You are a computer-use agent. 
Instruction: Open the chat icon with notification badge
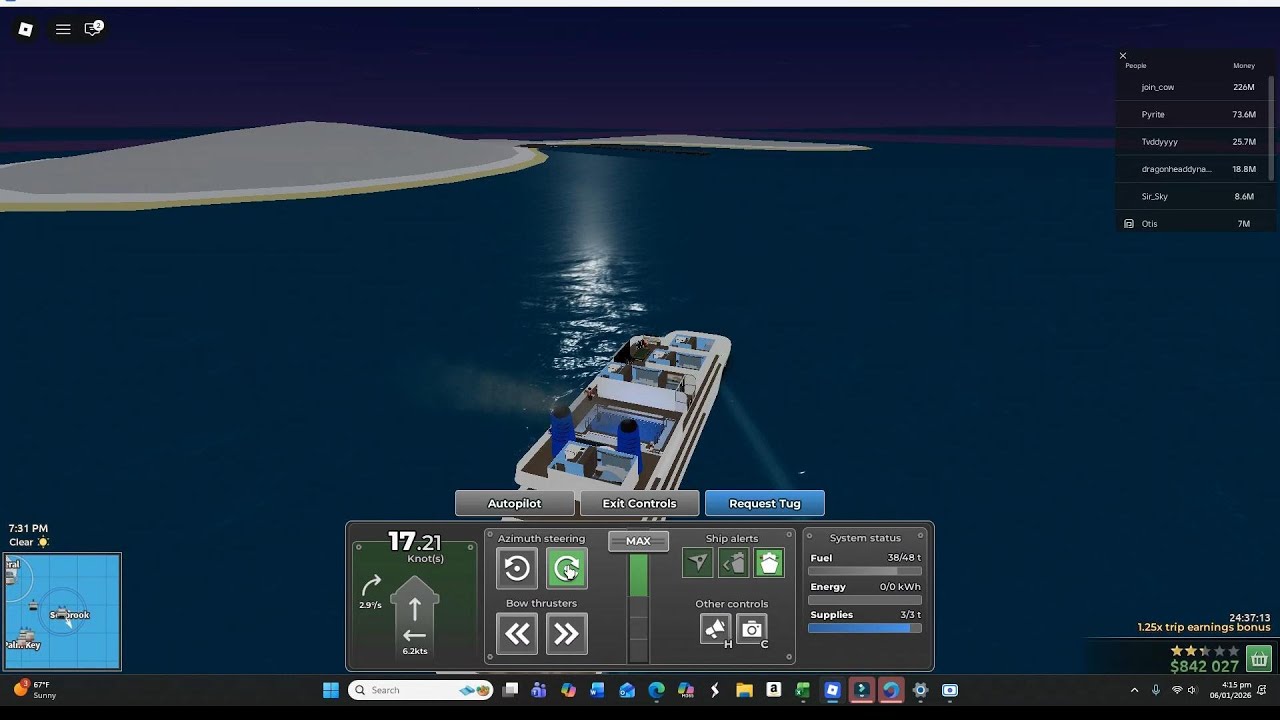click(x=93, y=29)
